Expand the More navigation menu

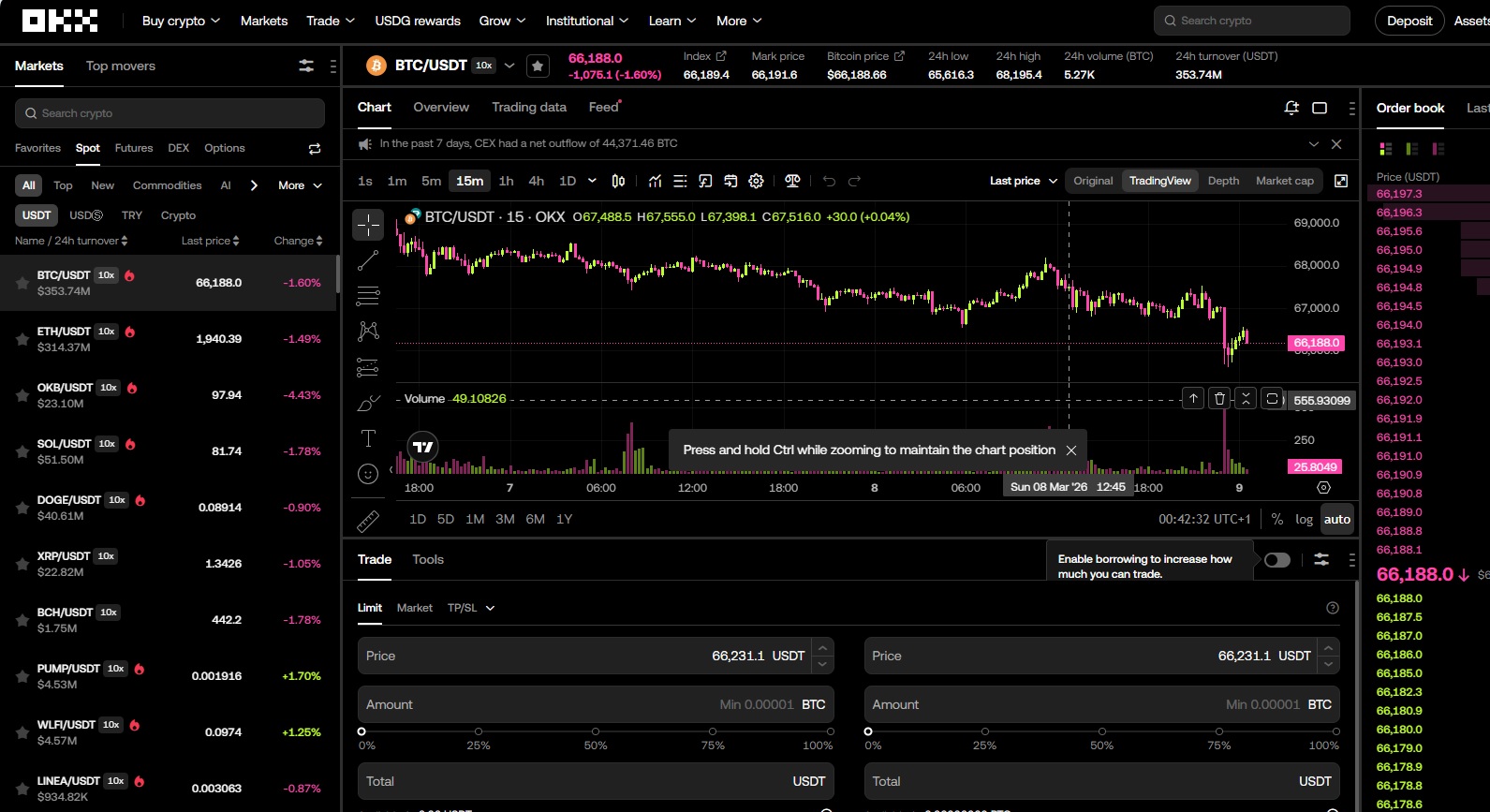[739, 21]
